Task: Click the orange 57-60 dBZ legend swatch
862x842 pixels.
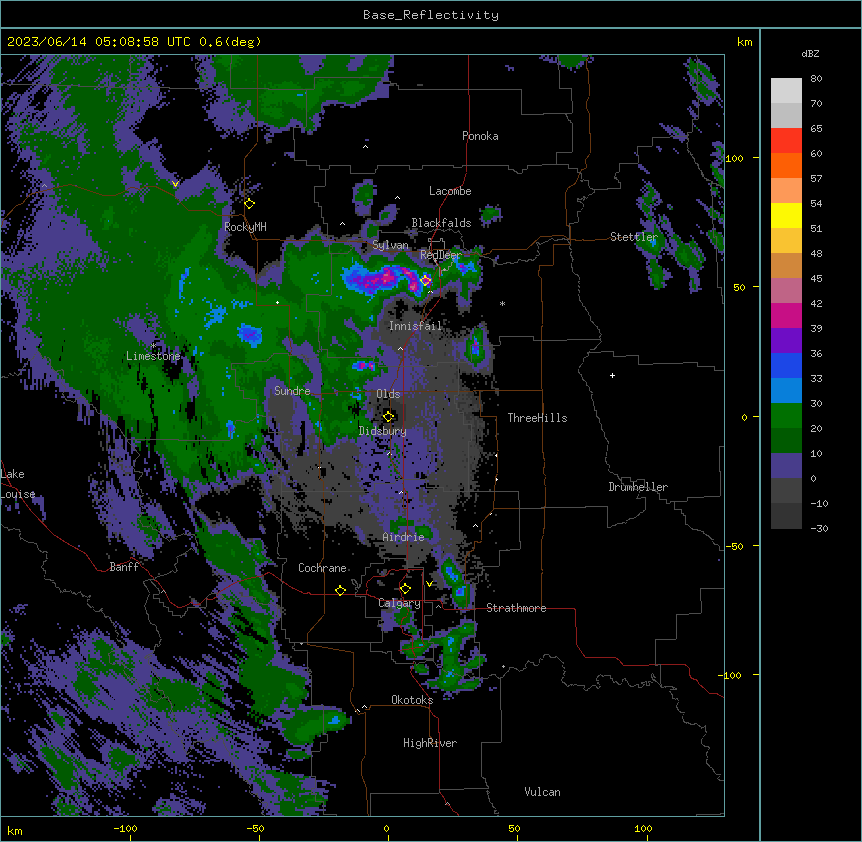Action: 786,165
